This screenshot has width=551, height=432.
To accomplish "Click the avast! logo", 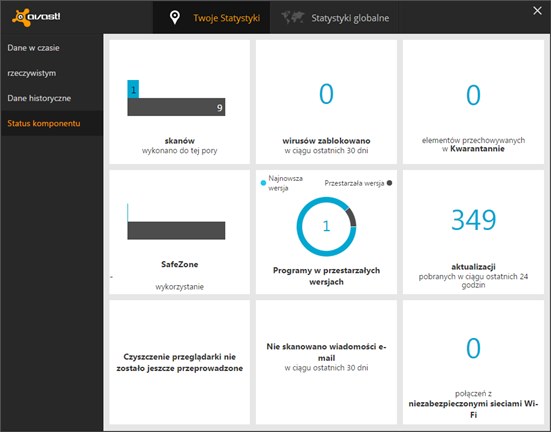I will [36, 17].
